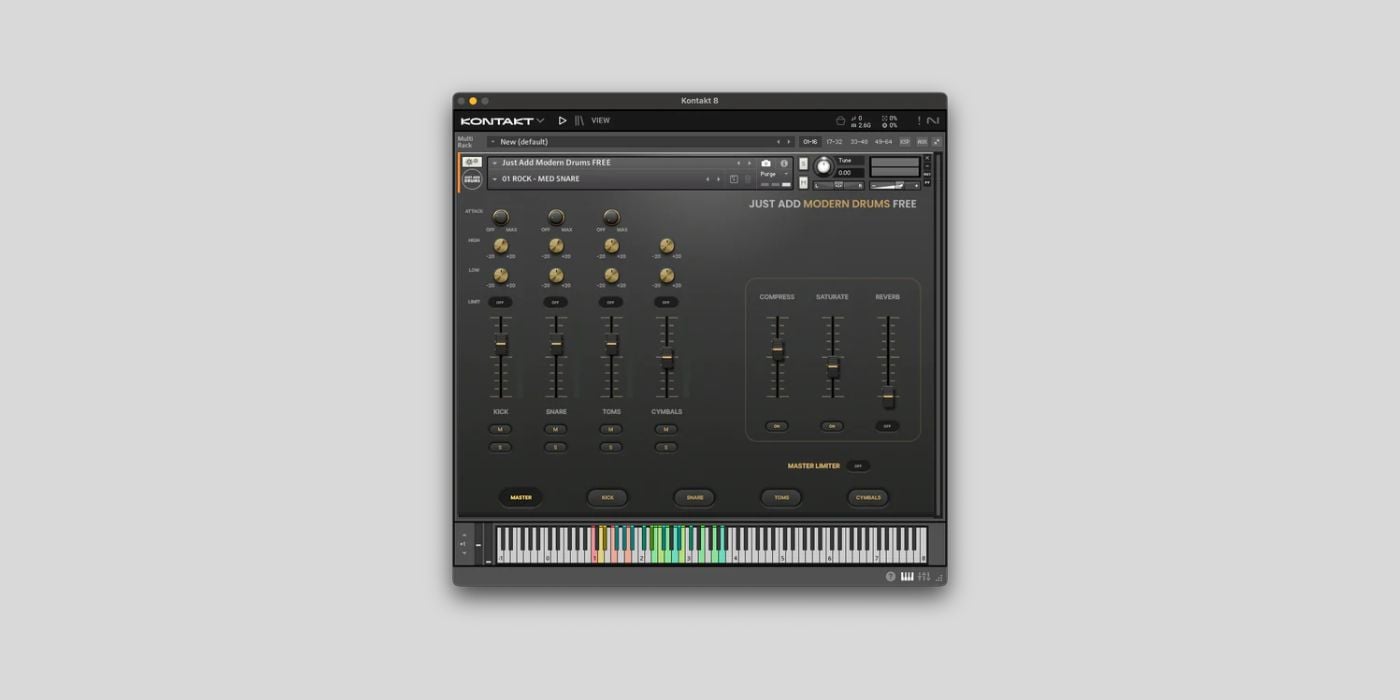Expand the 01 ROCK - MED SNARE instrument header
The image size is (1400, 700).
[495, 178]
